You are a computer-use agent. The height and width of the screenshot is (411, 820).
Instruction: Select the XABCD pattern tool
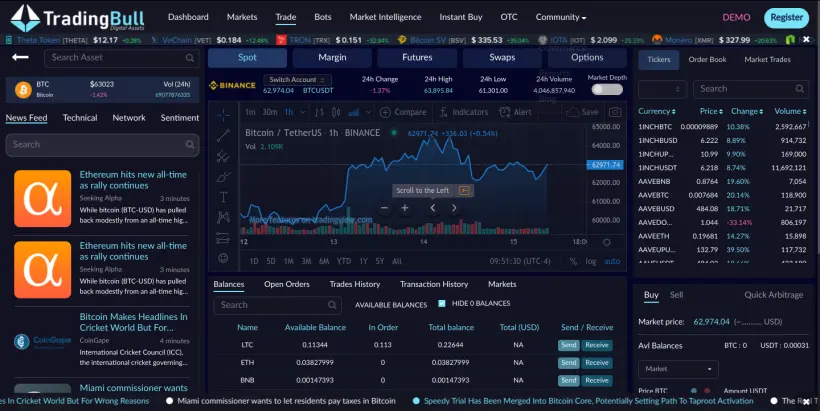[x=223, y=217]
